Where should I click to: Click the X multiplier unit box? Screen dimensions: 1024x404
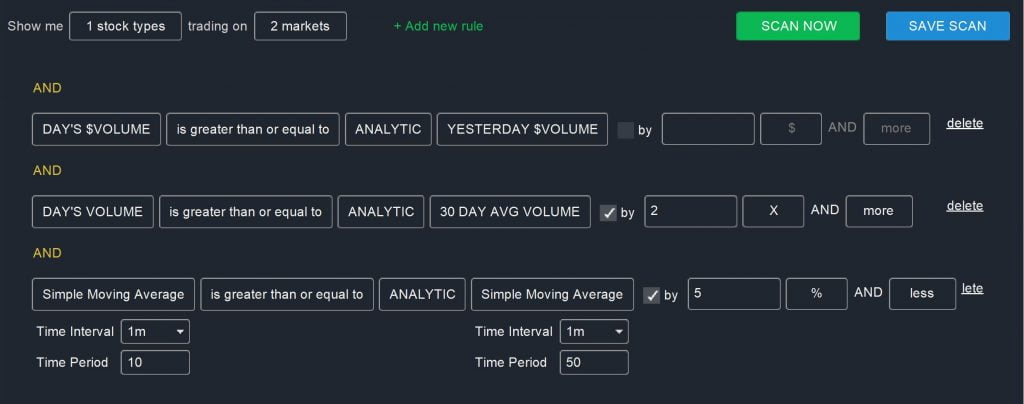[x=773, y=211]
